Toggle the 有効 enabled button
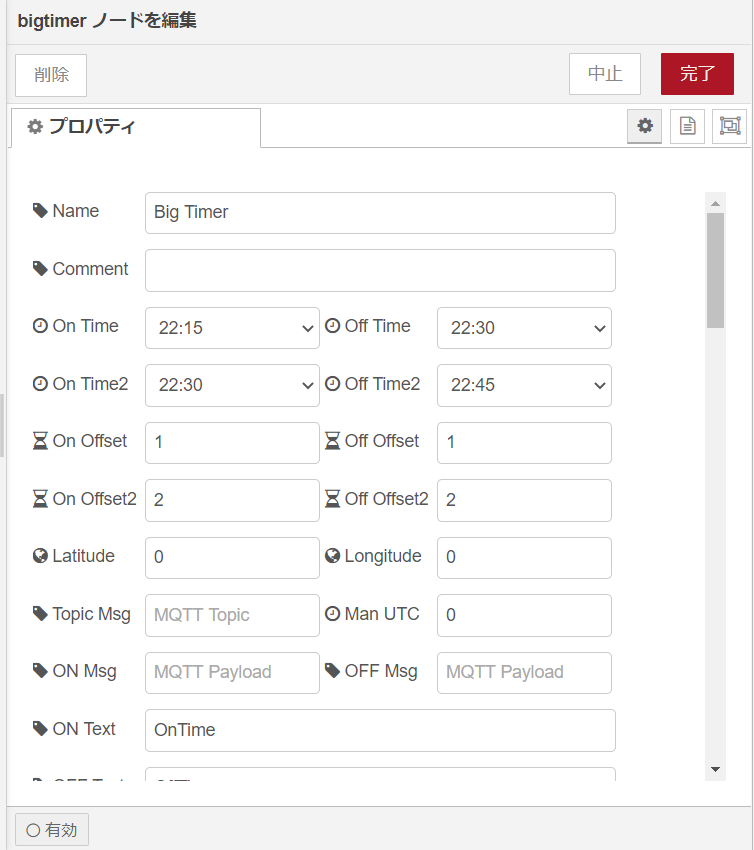The width and height of the screenshot is (754, 850). [51, 829]
